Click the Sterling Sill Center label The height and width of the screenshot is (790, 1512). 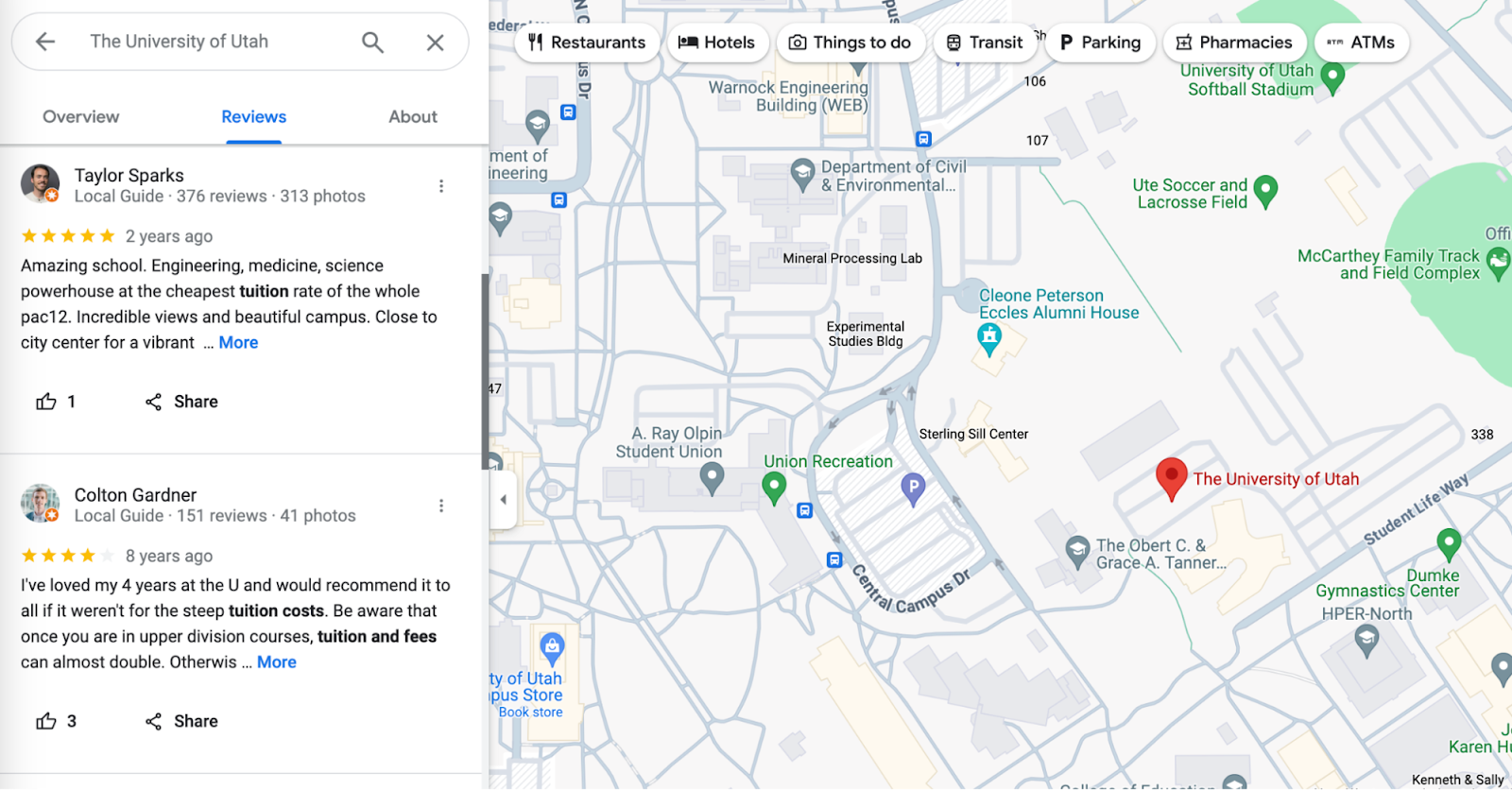tap(973, 434)
